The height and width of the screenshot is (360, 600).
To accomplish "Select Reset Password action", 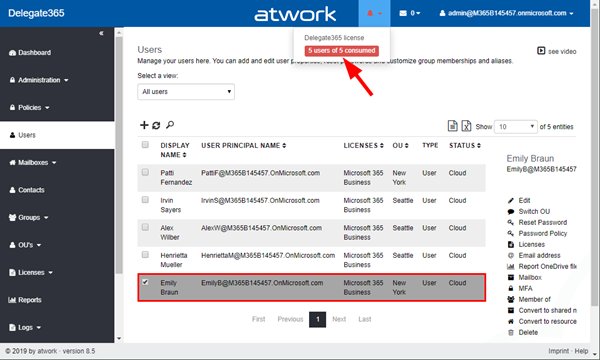I will [x=542, y=222].
